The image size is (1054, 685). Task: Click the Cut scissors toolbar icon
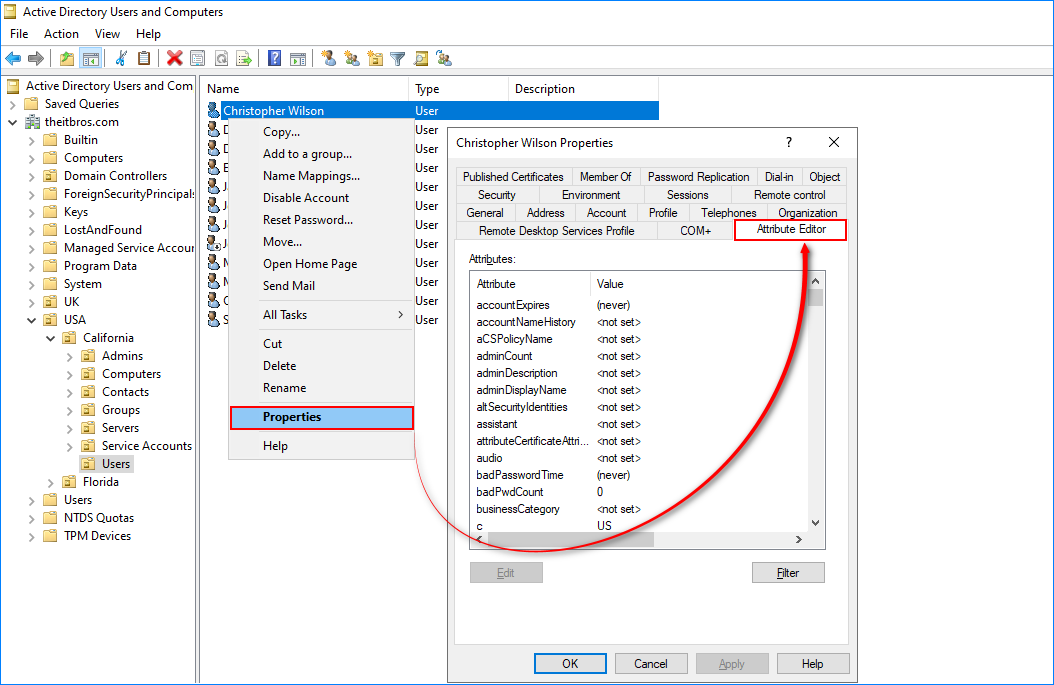[x=121, y=58]
